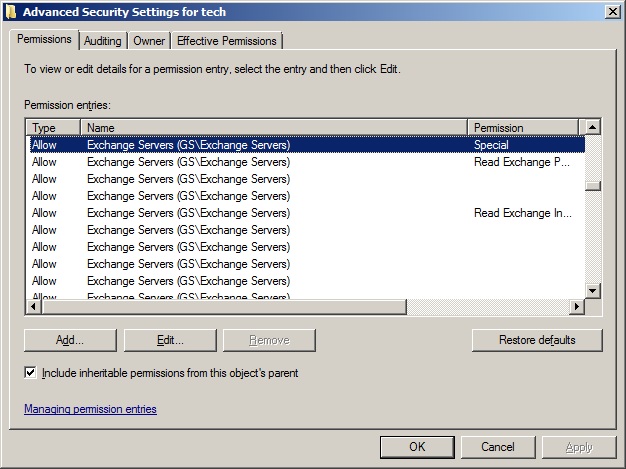Screen dimensions: 626x469
Task: Click the Add... button
Action: click(x=70, y=340)
